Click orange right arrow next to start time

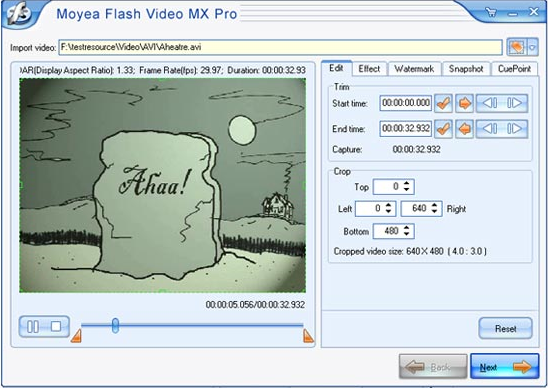pyautogui.click(x=464, y=103)
